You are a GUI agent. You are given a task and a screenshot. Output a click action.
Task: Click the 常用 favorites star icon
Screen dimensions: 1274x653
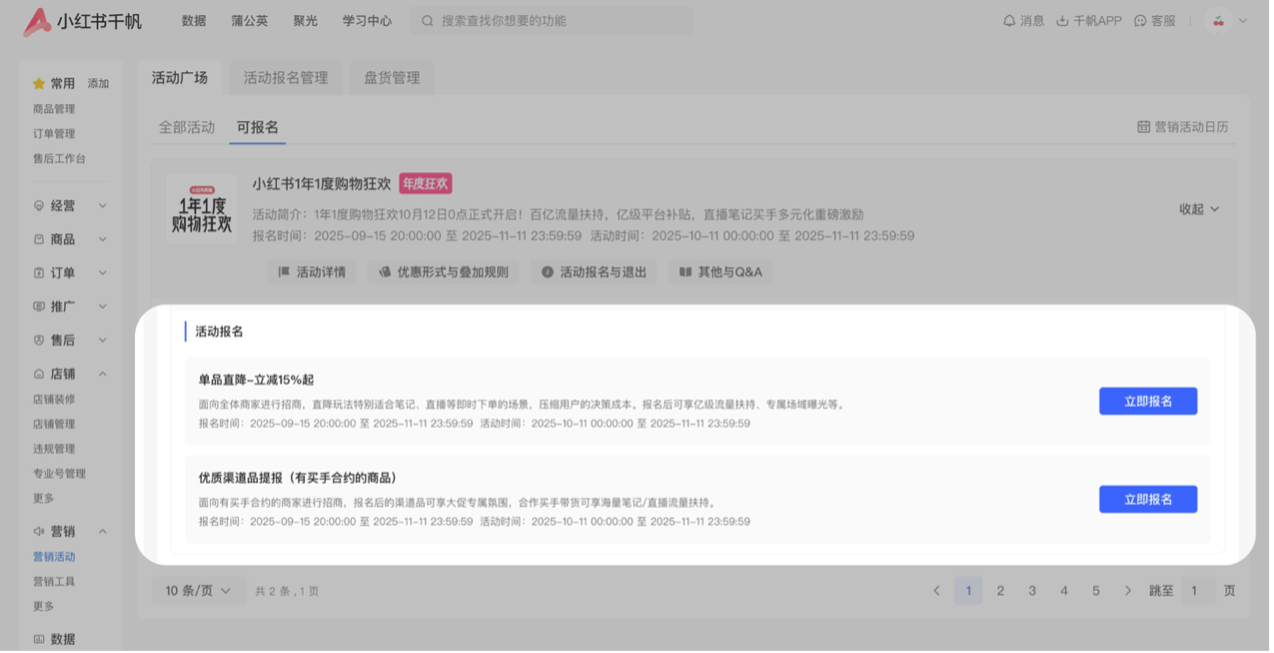pos(38,83)
